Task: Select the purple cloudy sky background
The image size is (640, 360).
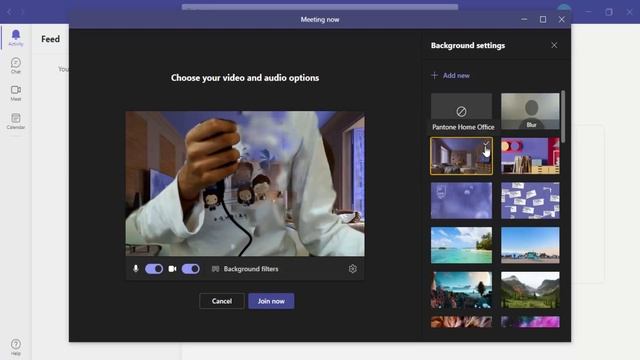Action: click(461, 200)
